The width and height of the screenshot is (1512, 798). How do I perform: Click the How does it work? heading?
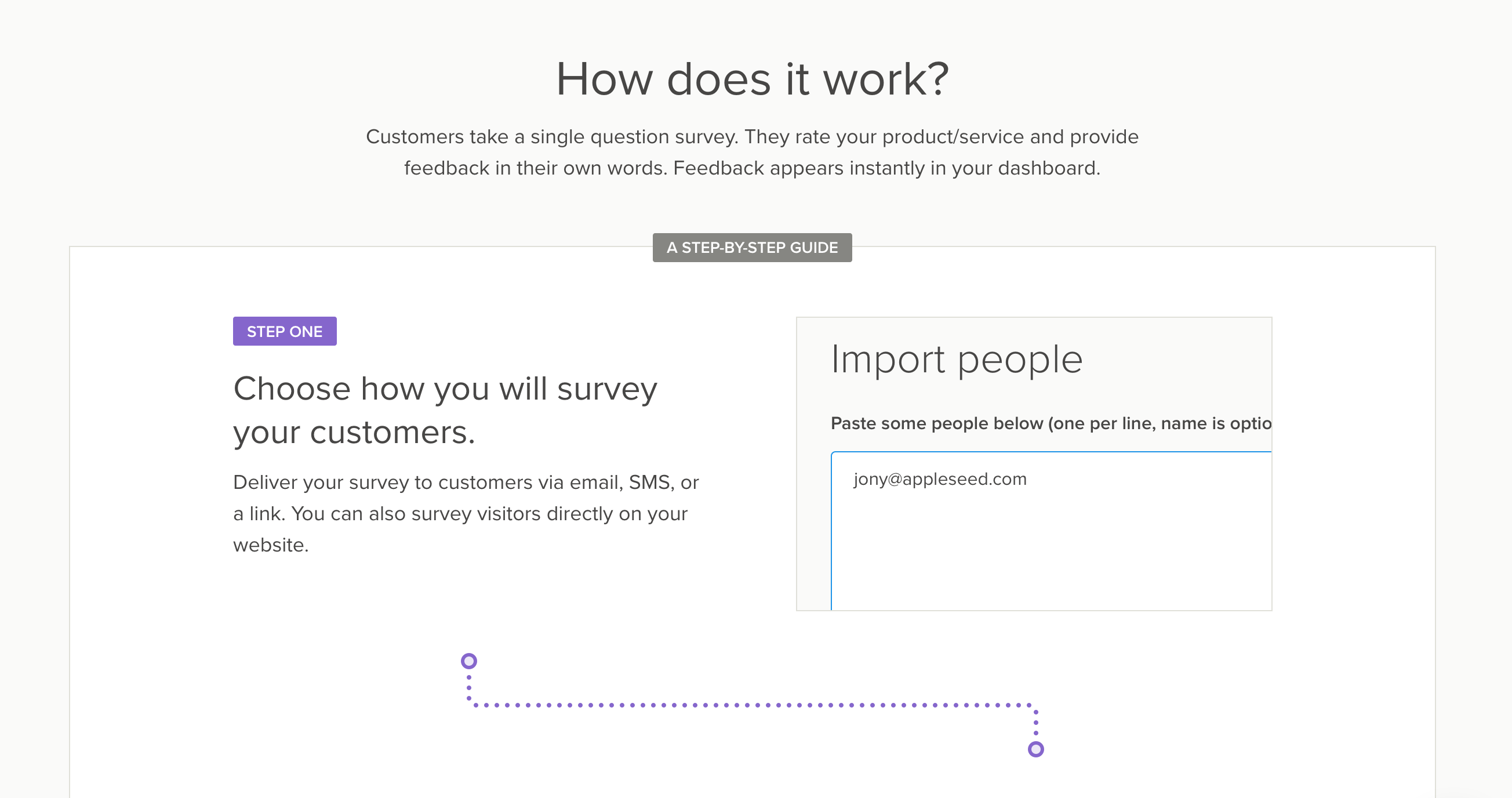pos(752,79)
